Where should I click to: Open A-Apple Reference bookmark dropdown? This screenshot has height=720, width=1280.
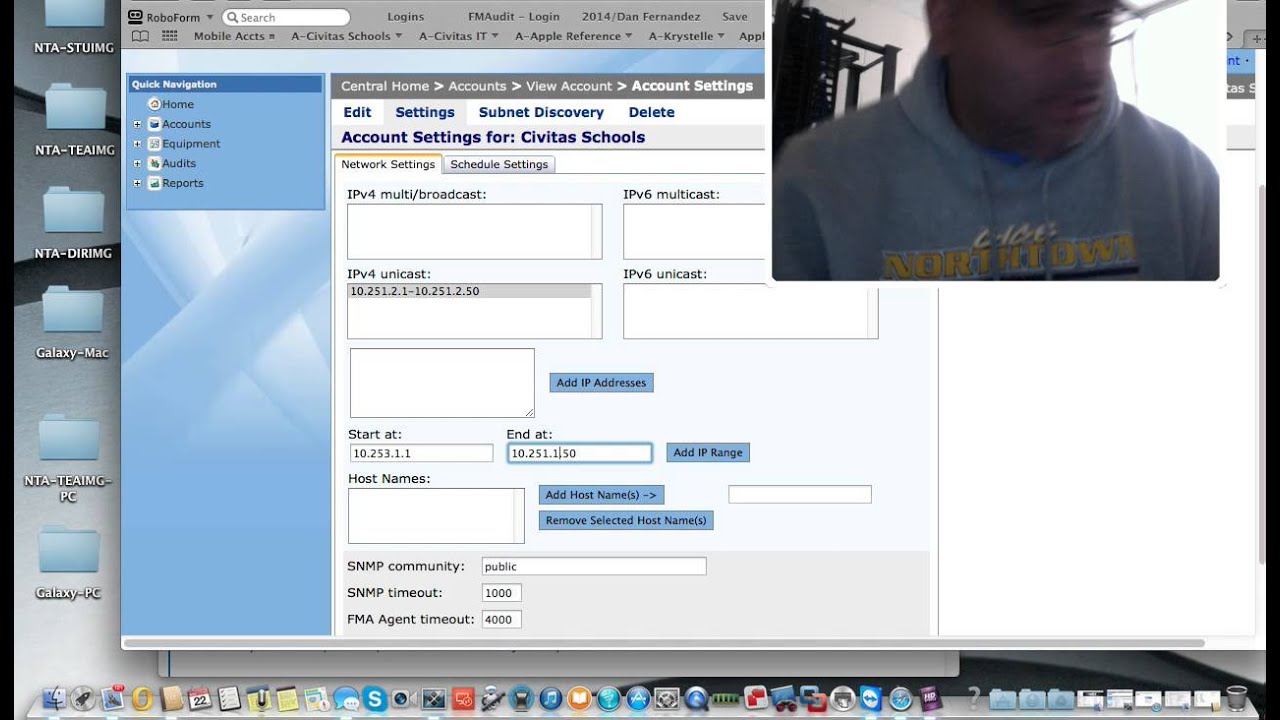pyautogui.click(x=573, y=36)
